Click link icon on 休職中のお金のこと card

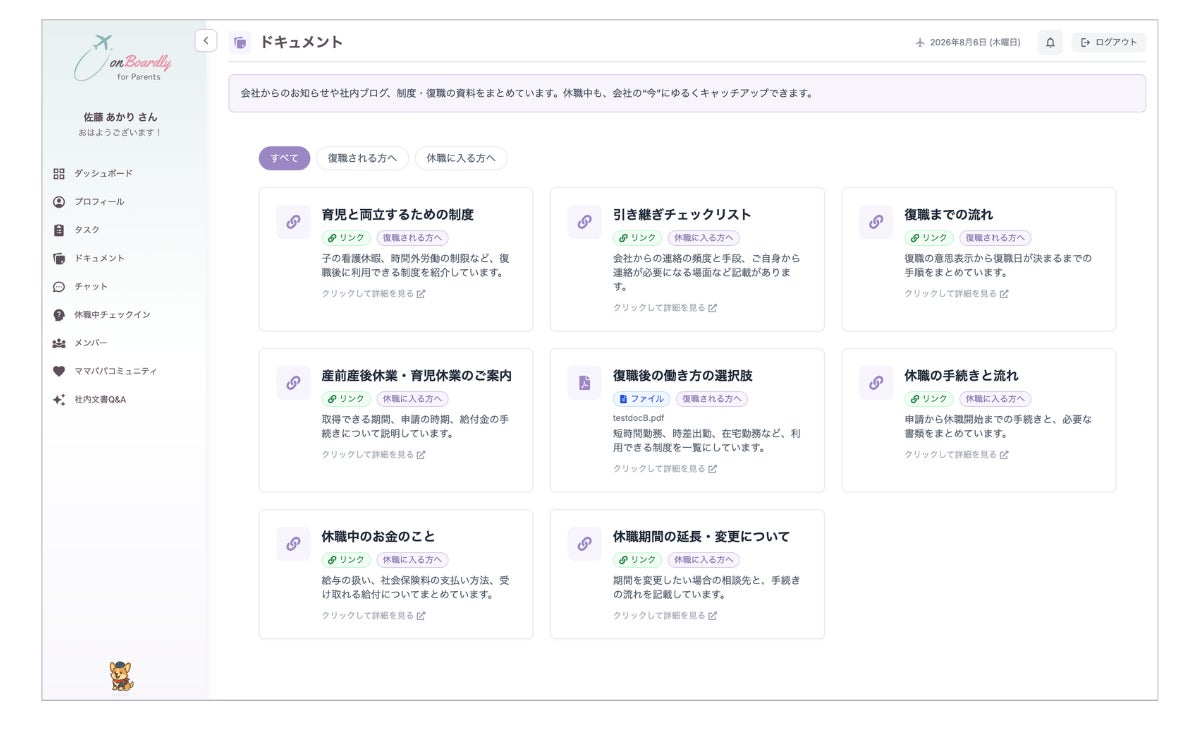(x=293, y=544)
